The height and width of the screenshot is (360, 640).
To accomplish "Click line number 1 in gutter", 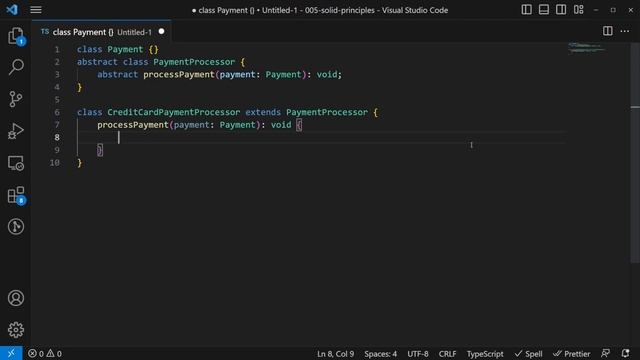I will (57, 49).
